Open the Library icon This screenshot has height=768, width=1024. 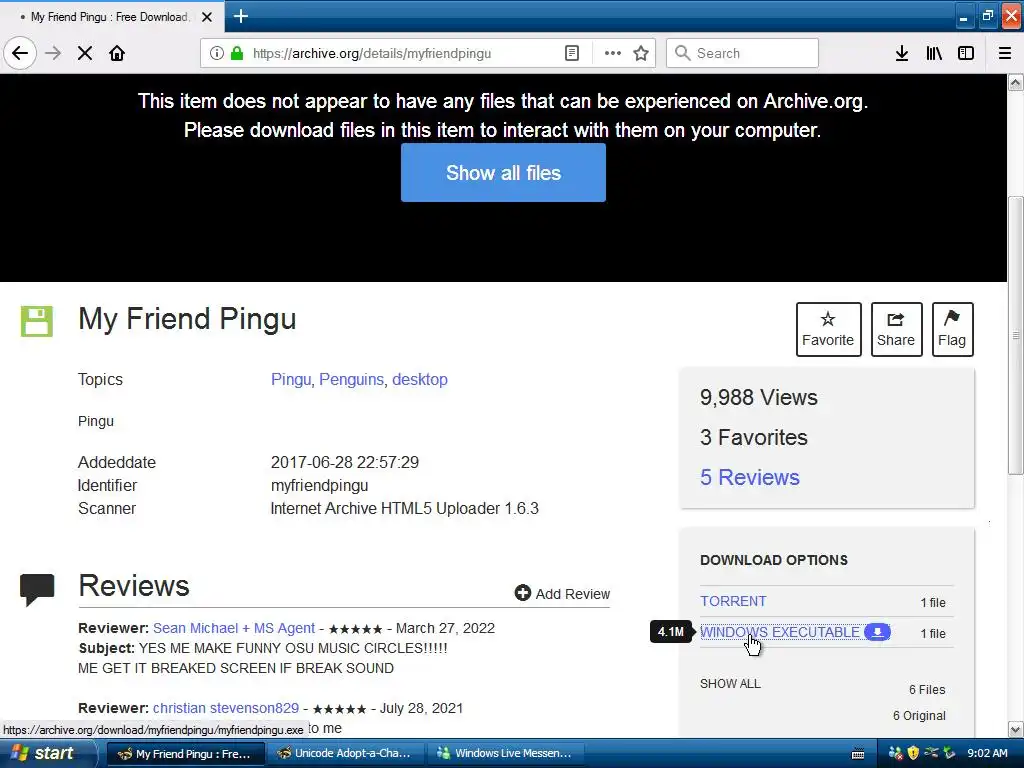(x=934, y=53)
